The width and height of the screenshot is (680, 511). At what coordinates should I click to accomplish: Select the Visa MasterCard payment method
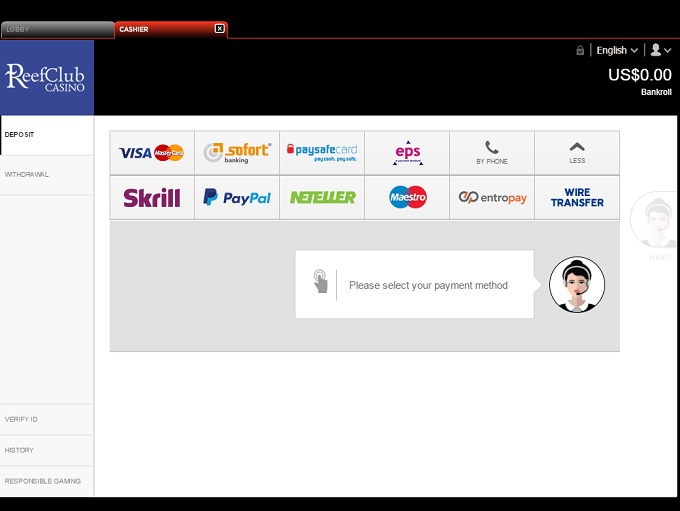point(151,153)
